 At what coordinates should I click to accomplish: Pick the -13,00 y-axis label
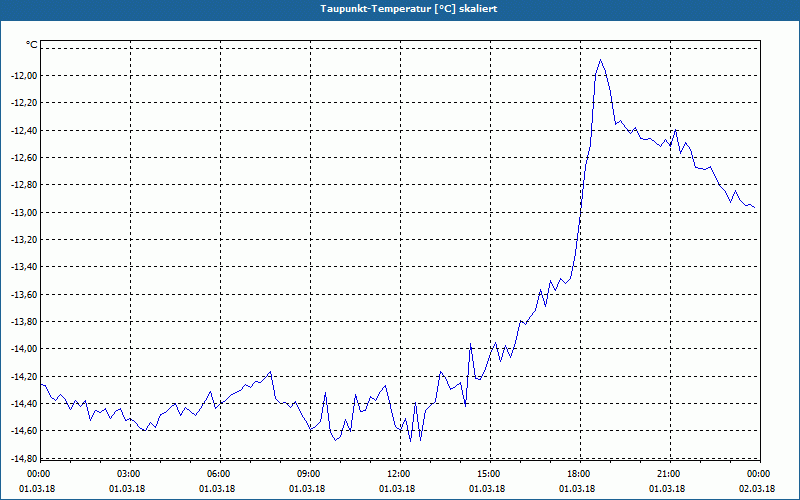pyautogui.click(x=25, y=212)
